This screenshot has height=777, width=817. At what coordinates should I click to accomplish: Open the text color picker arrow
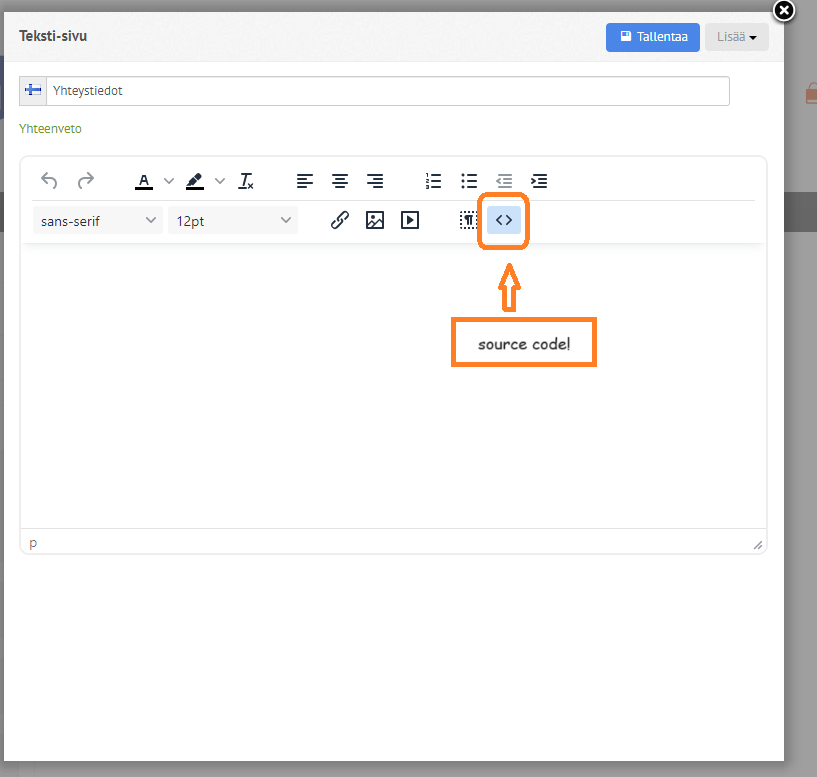click(168, 181)
